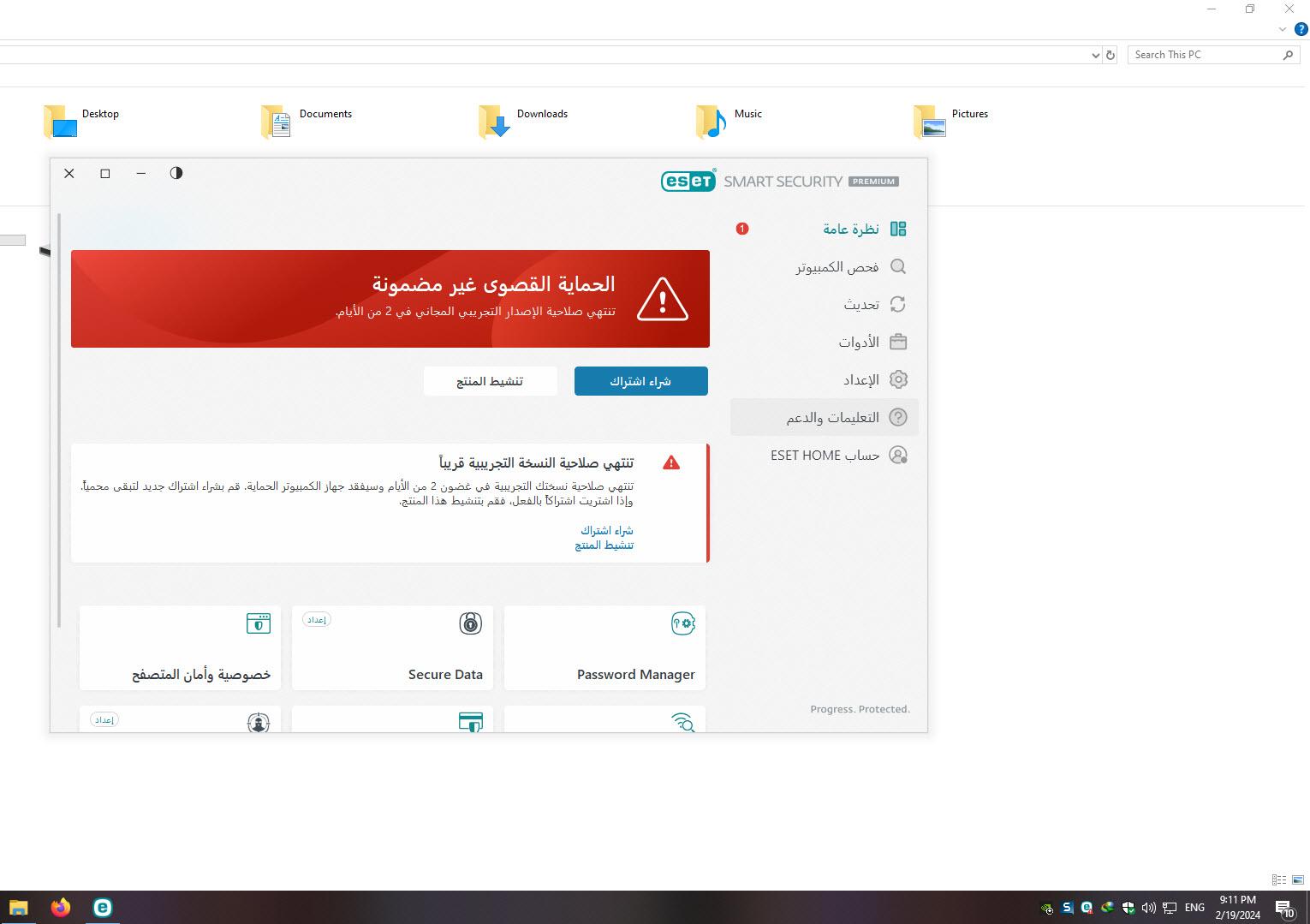Click the browser privacy shield icon
This screenshot has height=924, width=1310.
click(x=258, y=623)
